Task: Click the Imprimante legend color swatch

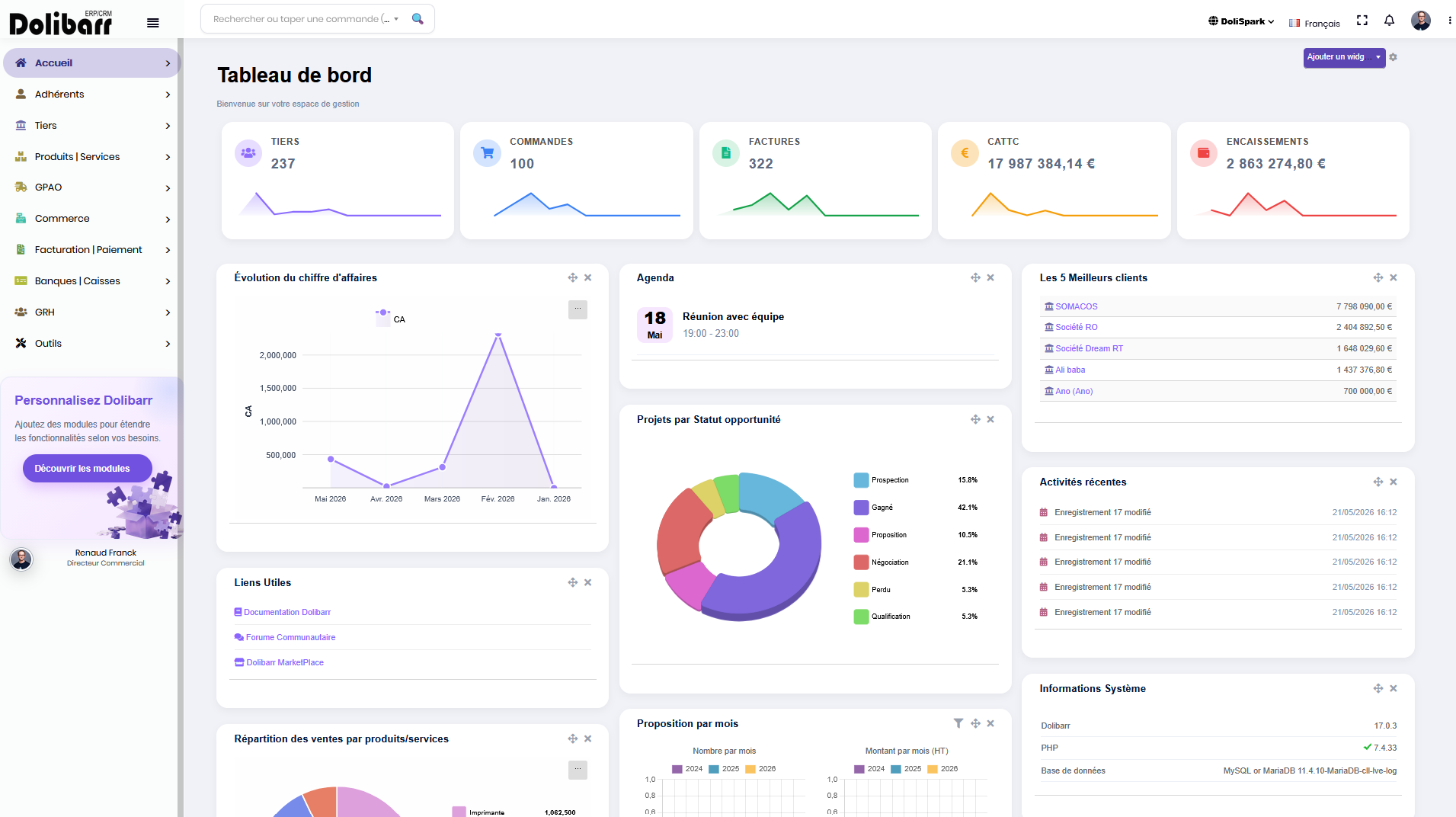Action: tap(459, 812)
